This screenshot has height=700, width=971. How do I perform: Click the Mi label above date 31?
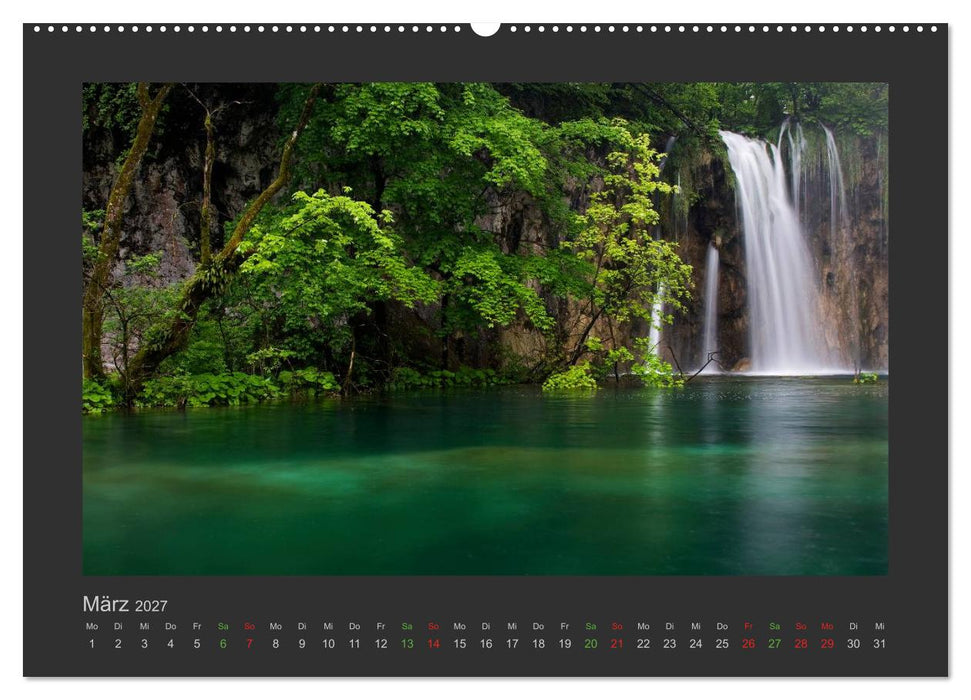879,626
